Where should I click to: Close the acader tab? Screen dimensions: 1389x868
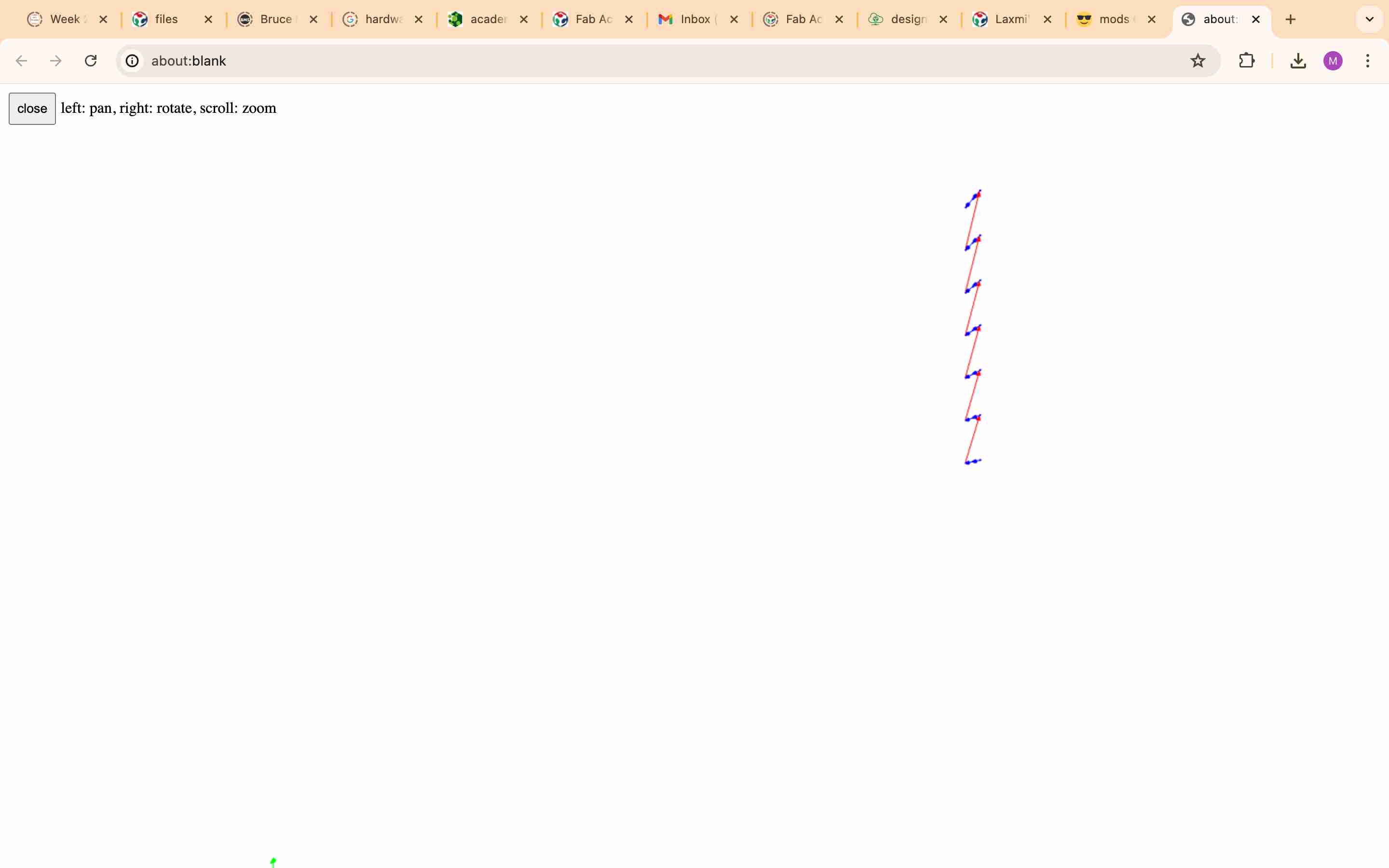[523, 19]
